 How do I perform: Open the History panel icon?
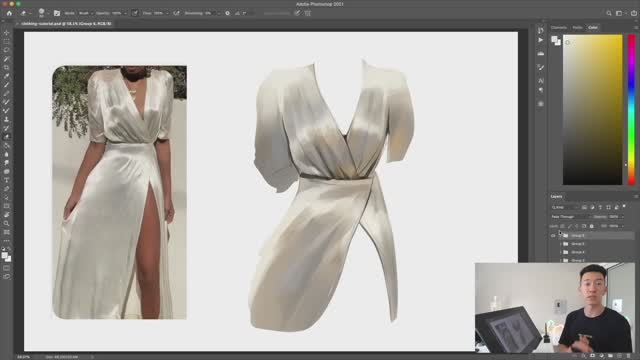tap(541, 31)
